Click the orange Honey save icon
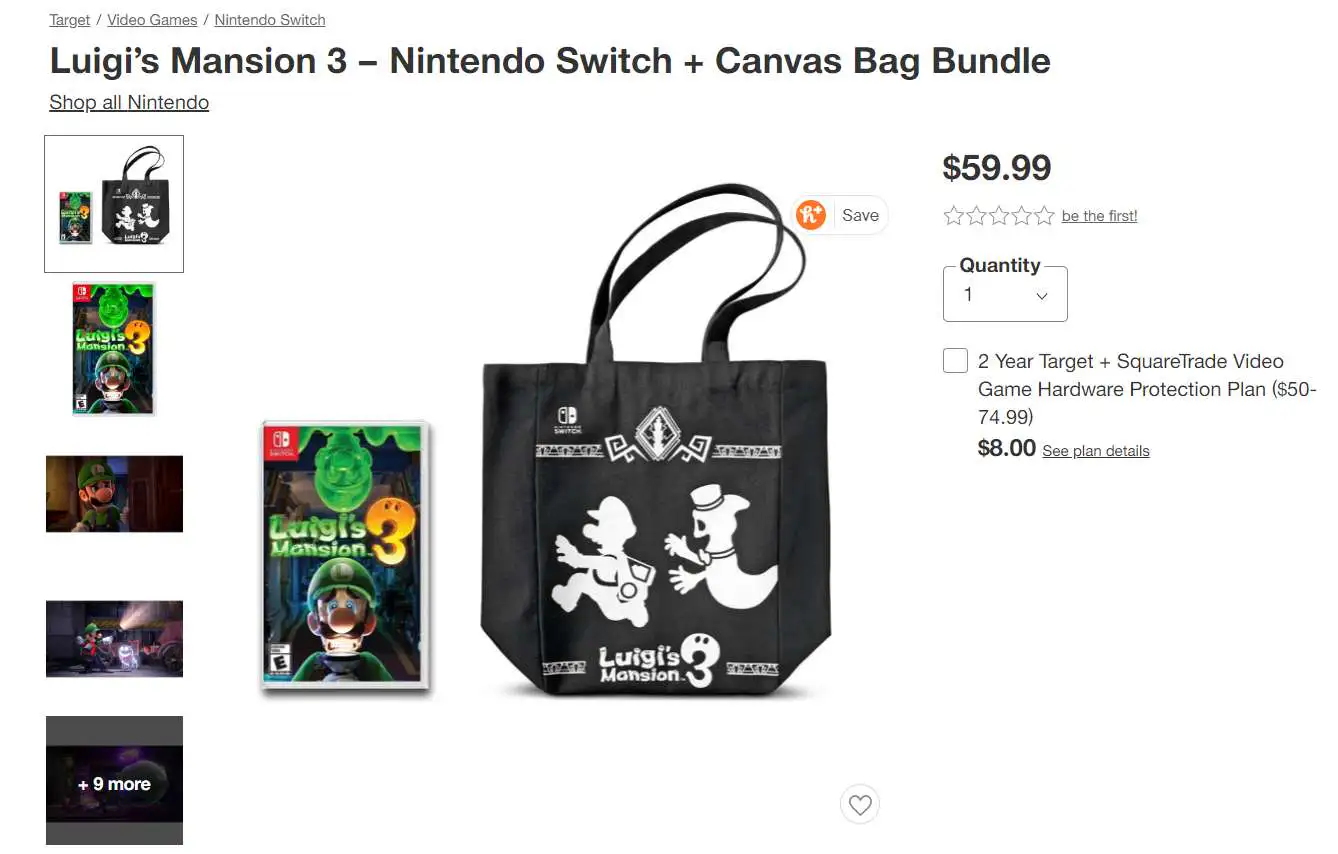Image resolution: width=1338 pixels, height=854 pixels. (x=811, y=215)
